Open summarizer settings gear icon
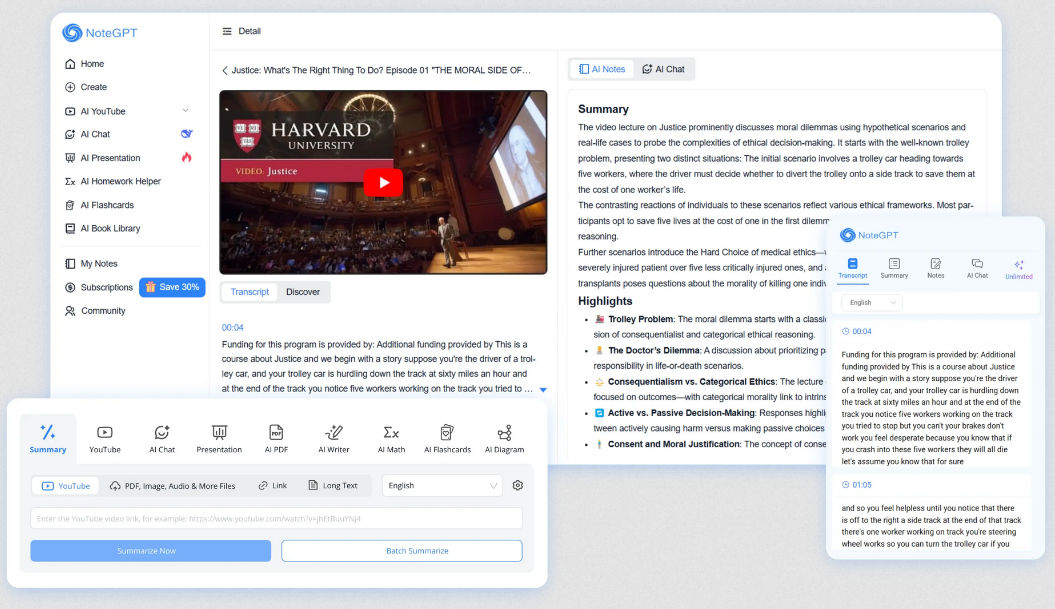The image size is (1055, 609). (x=517, y=485)
